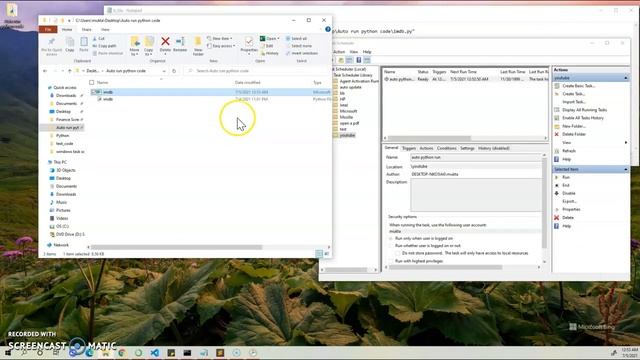640x360 pixels.
Task: Collapse the Selected Item section in Actions
Action: click(626, 169)
